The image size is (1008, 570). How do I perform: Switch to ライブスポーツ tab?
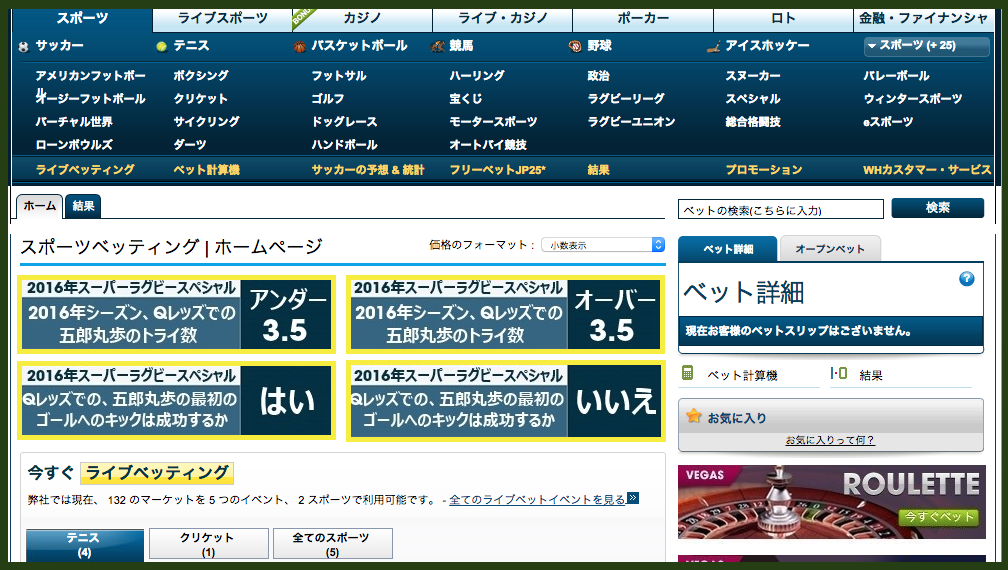222,19
